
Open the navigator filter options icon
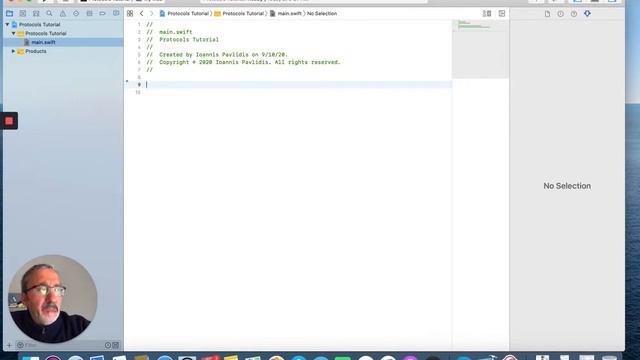pyautogui.click(x=20, y=345)
